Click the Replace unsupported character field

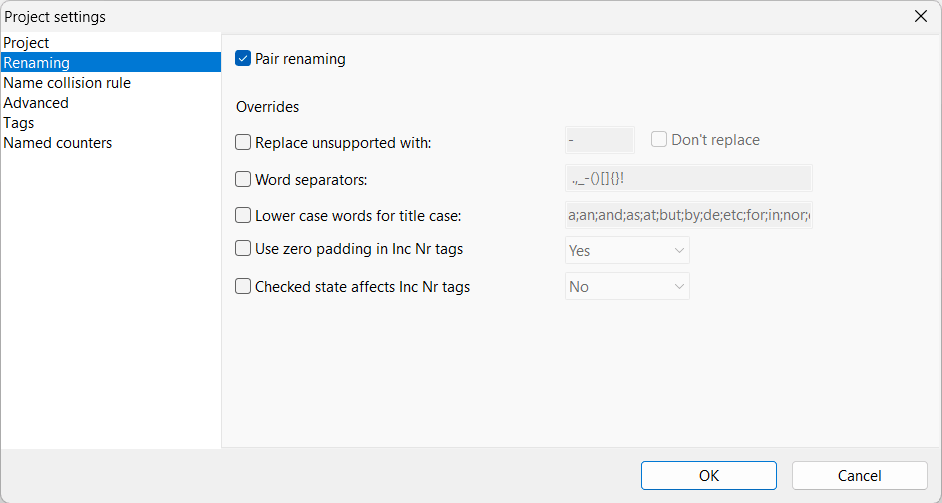click(600, 140)
